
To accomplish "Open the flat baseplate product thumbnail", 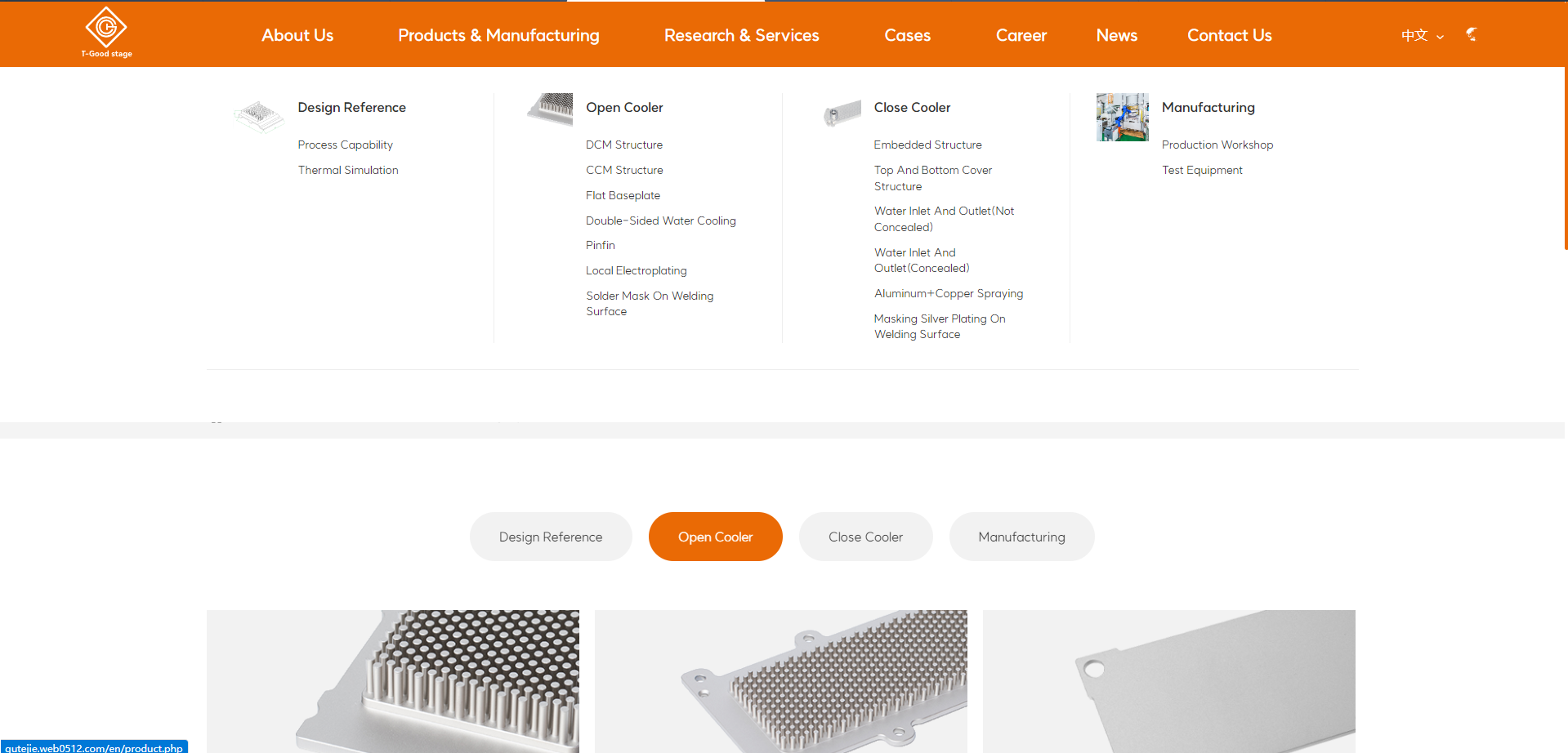I will tap(1169, 681).
